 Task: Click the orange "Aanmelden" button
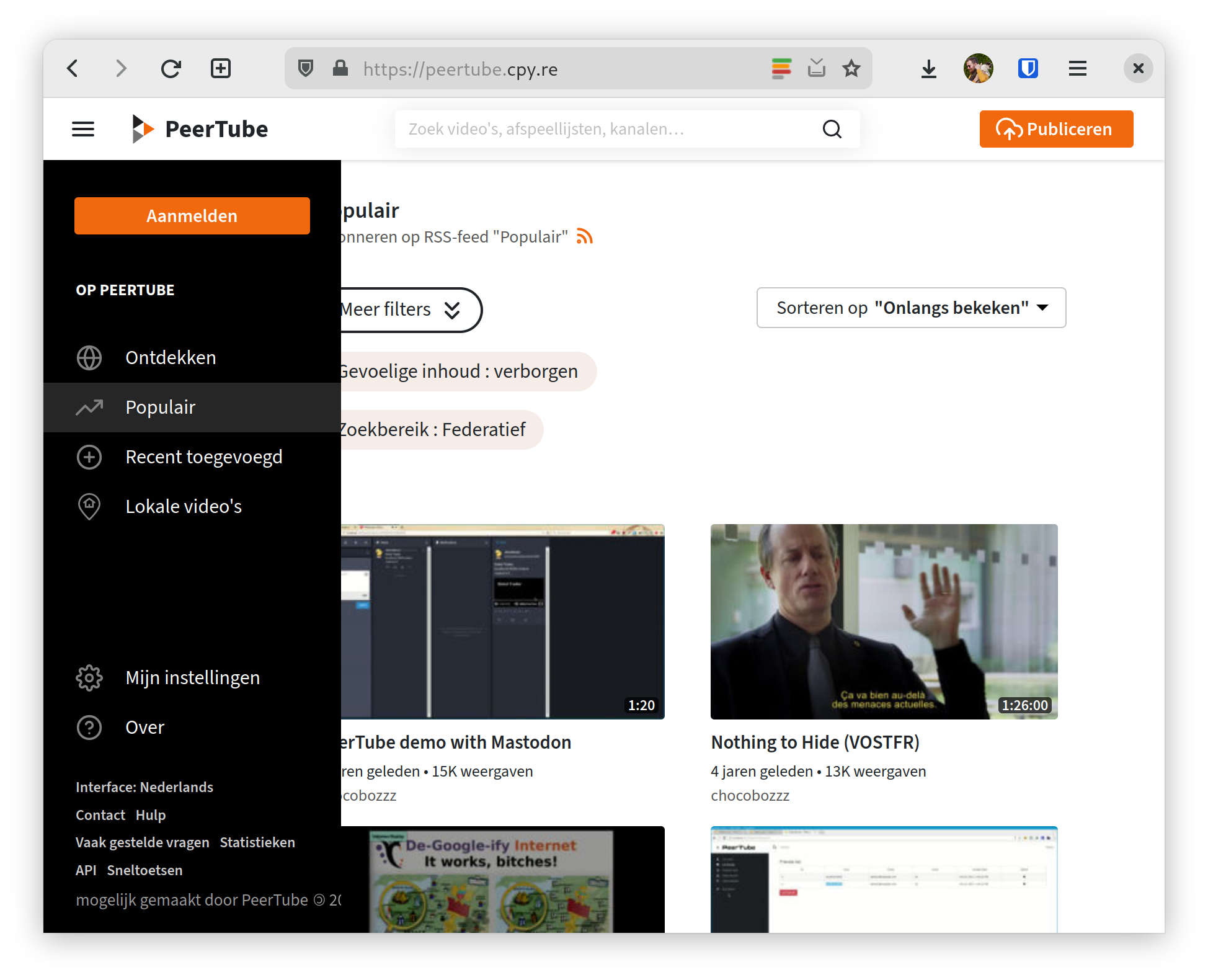click(192, 216)
